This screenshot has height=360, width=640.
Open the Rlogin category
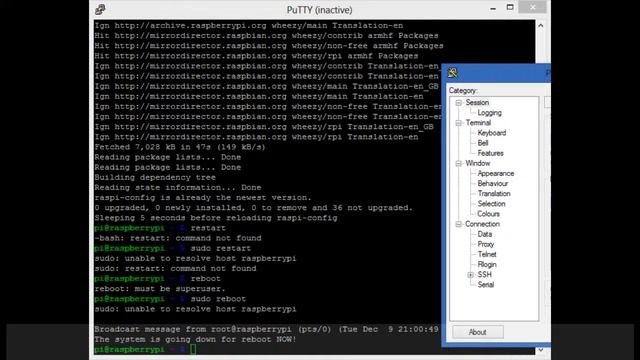coord(487,264)
